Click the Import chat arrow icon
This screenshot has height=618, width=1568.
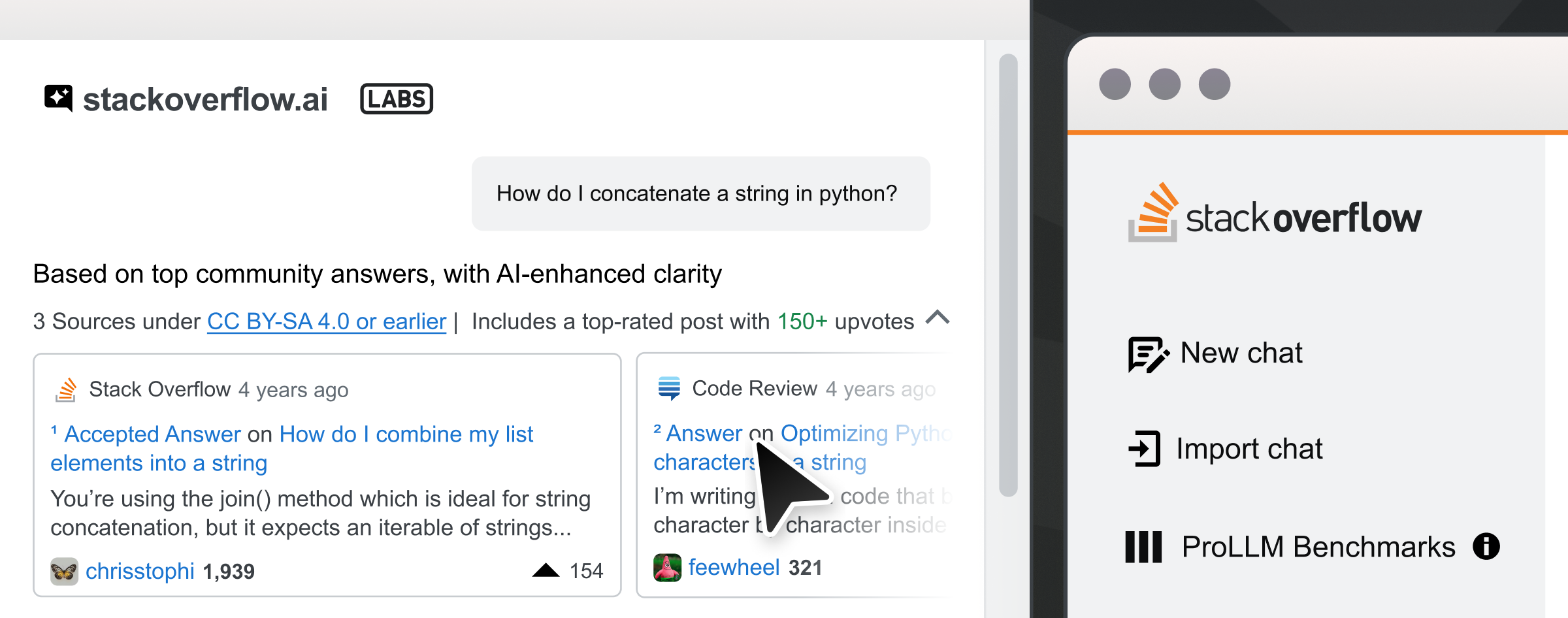1145,449
